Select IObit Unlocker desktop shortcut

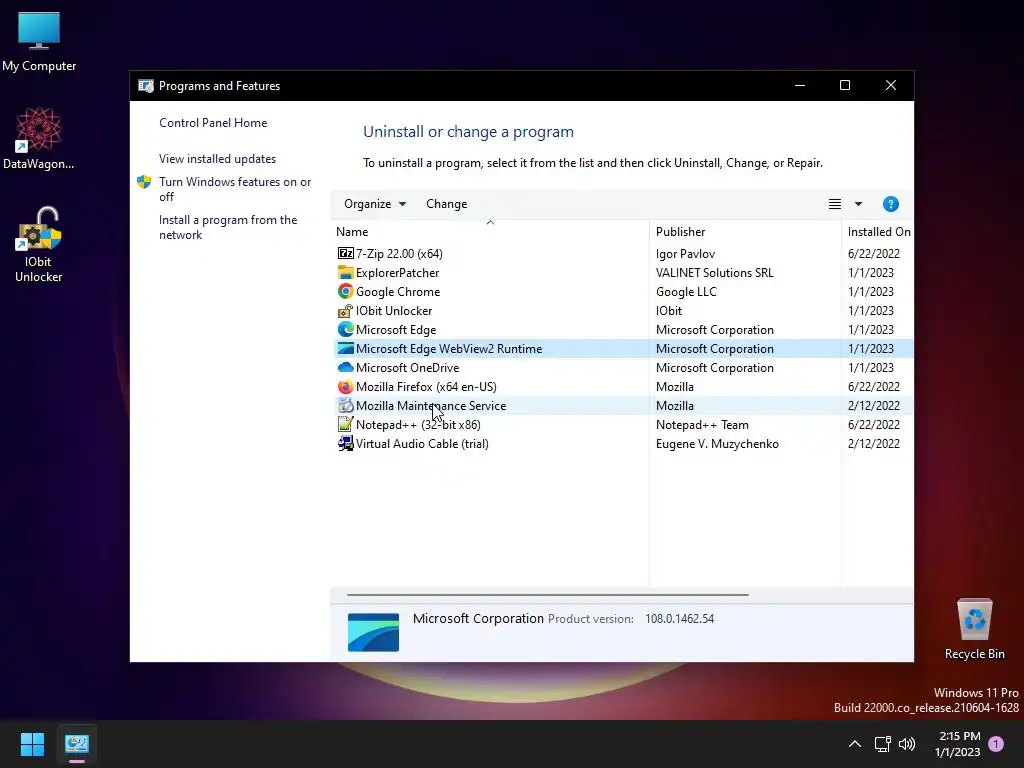click(39, 244)
